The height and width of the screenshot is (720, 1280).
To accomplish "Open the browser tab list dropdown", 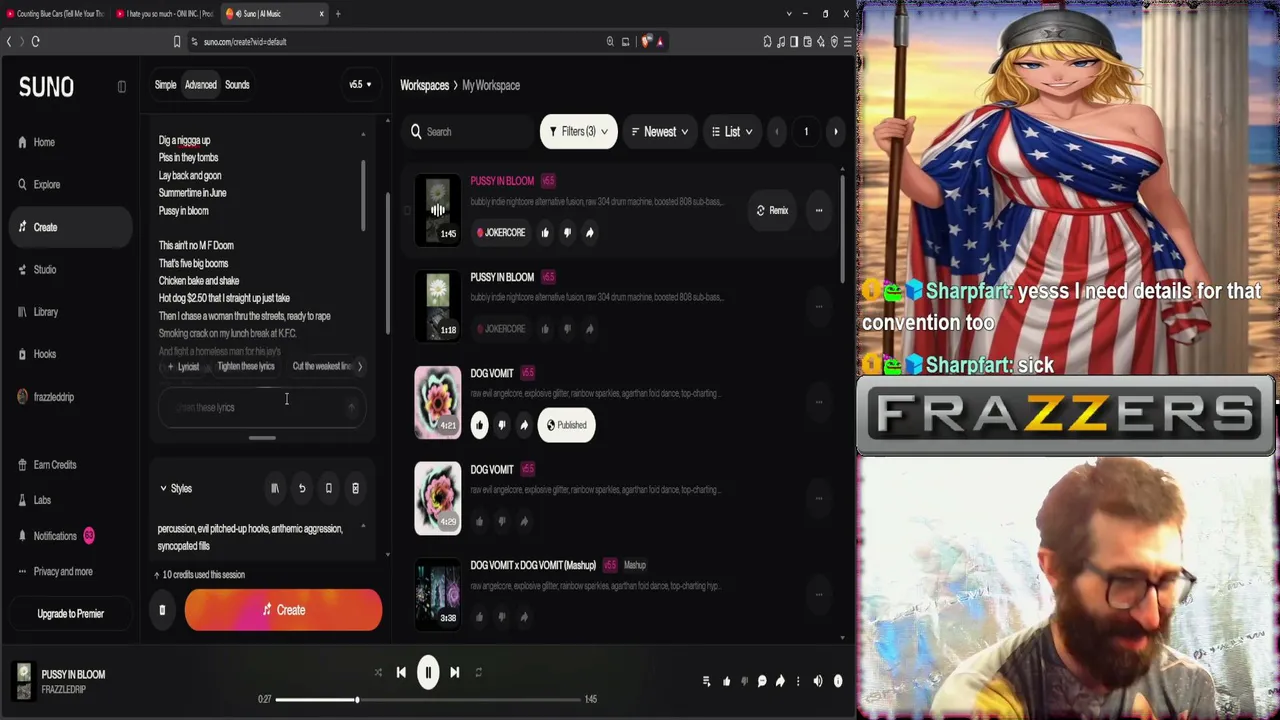I will point(789,14).
